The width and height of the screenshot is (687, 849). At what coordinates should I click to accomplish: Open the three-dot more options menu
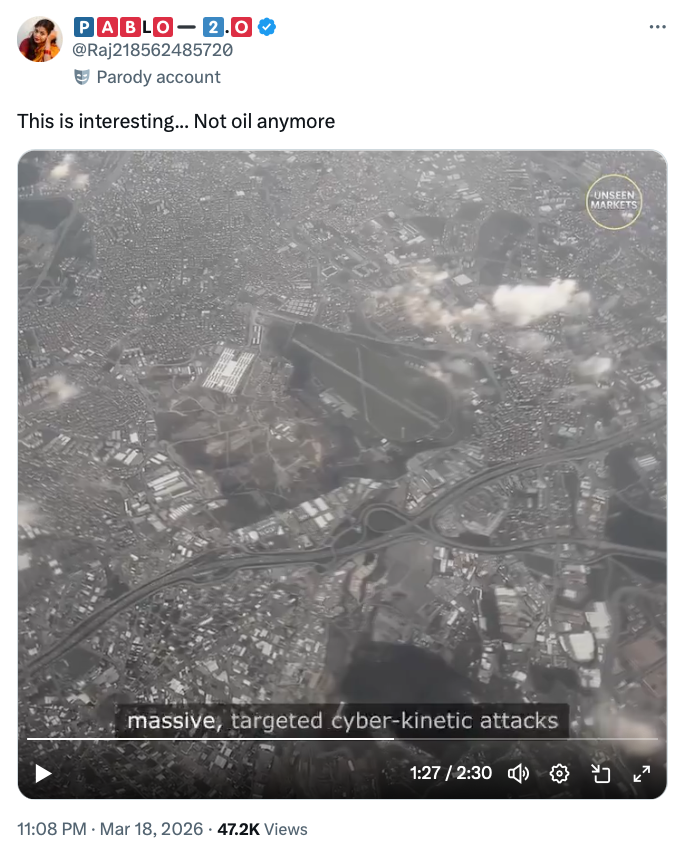click(657, 27)
